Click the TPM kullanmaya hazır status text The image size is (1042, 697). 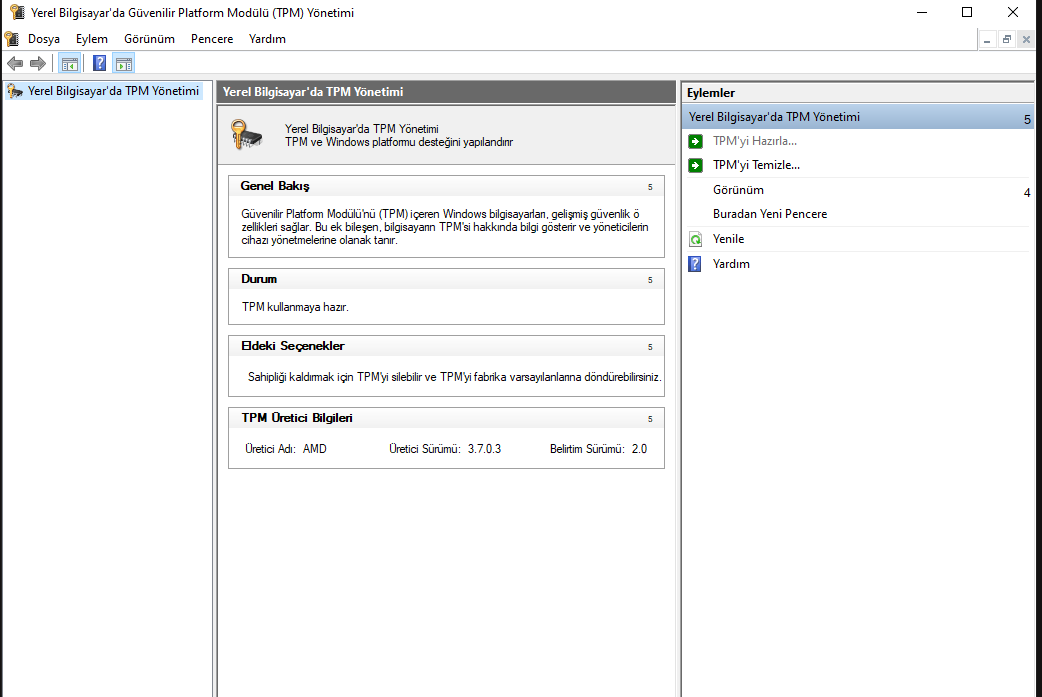pyautogui.click(x=295, y=307)
